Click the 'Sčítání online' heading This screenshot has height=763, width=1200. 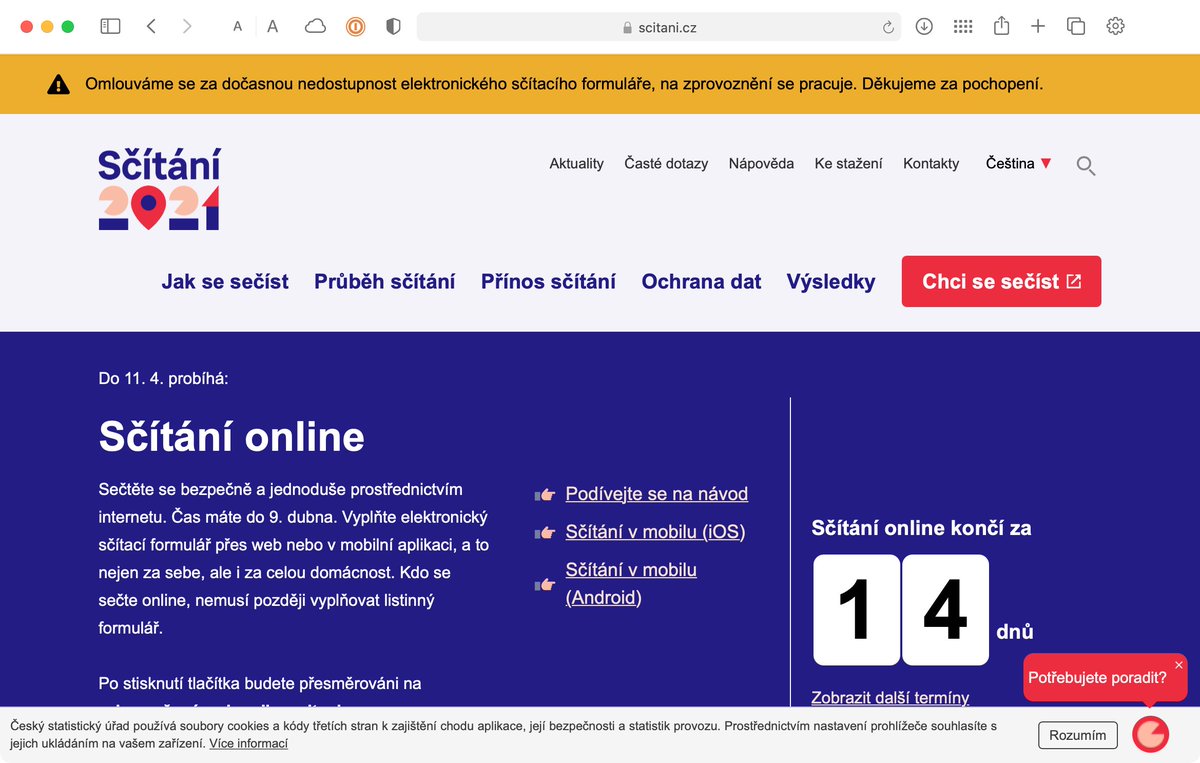coord(232,437)
